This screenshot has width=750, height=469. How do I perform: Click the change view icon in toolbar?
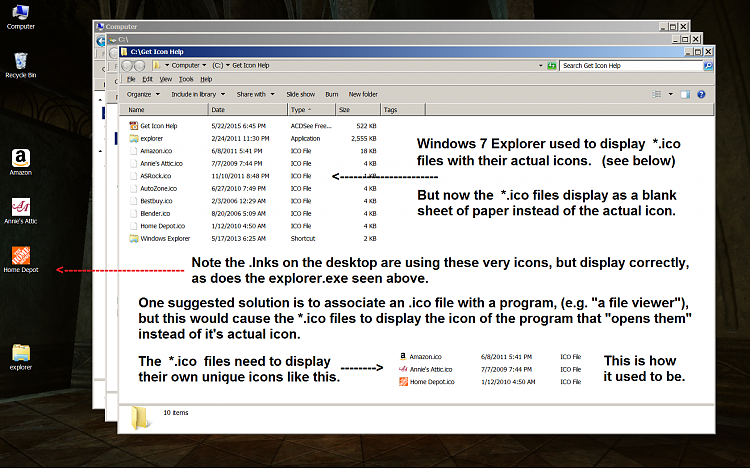[657, 94]
